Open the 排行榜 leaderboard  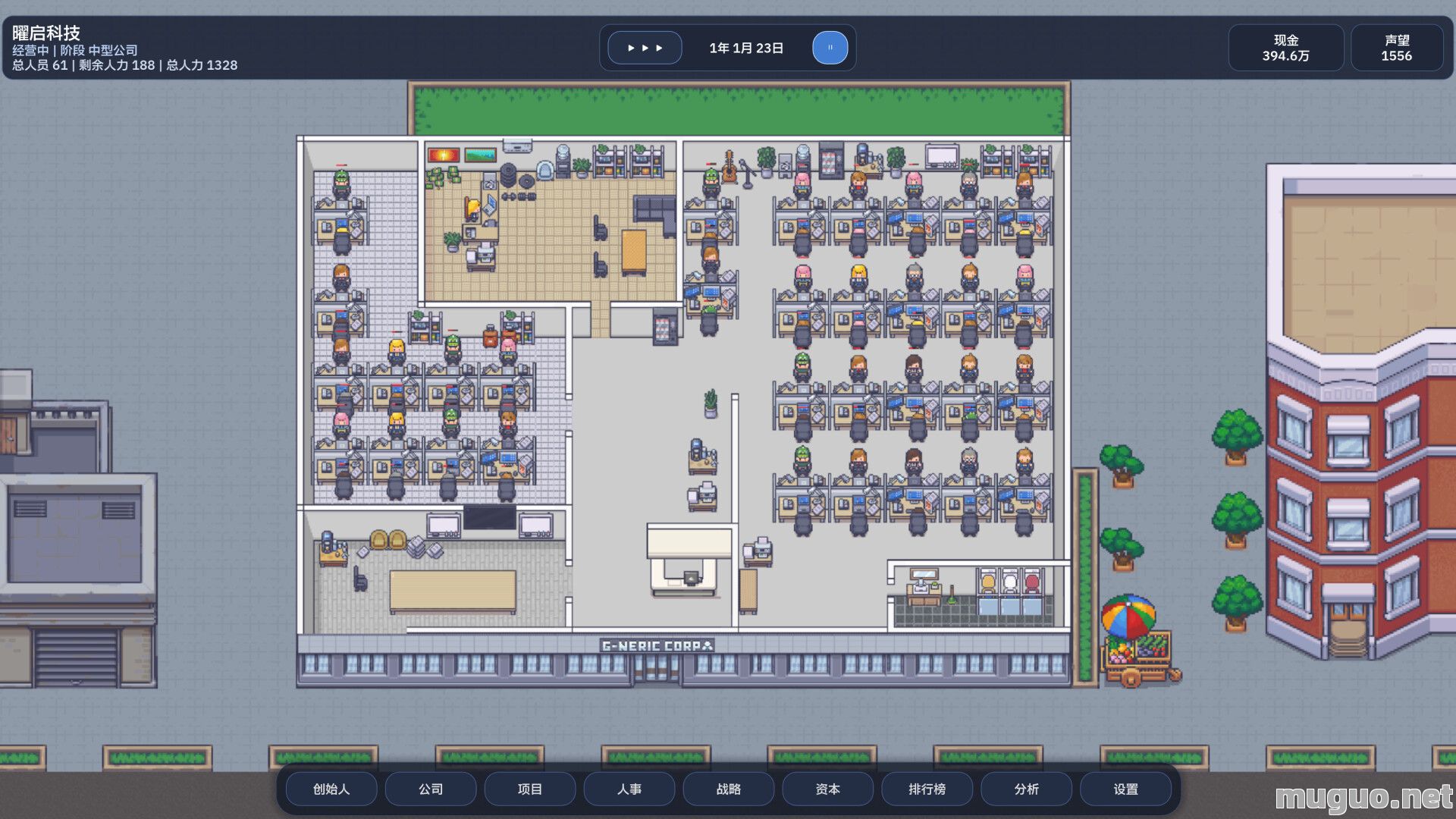927,789
